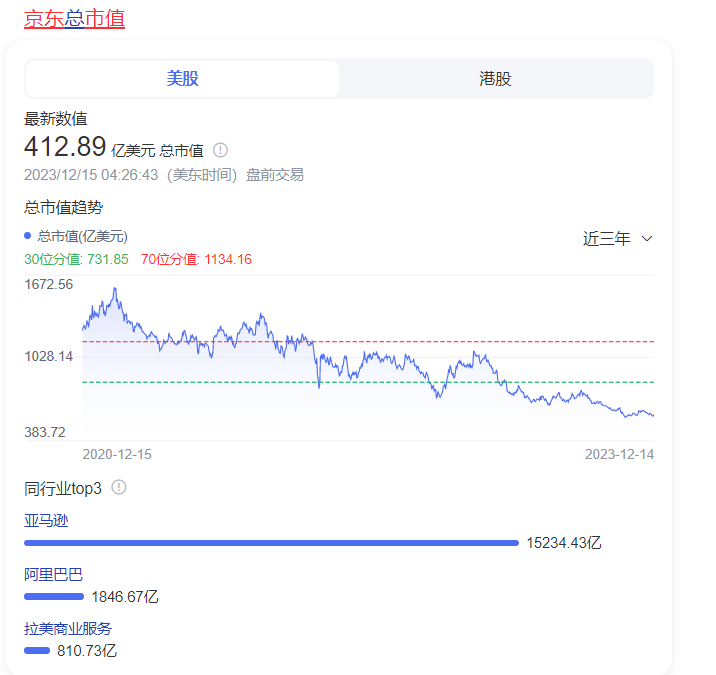Click the 70位分值: 1134.16 label
Screen dimensions: 716x675
196,259
